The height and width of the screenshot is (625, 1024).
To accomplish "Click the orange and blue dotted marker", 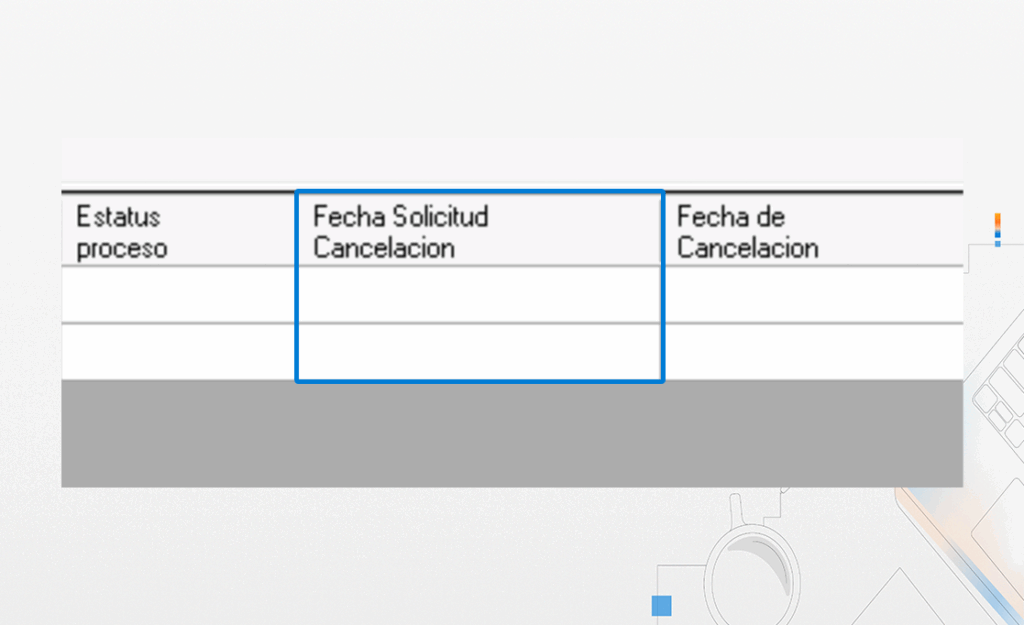I will point(997,229).
